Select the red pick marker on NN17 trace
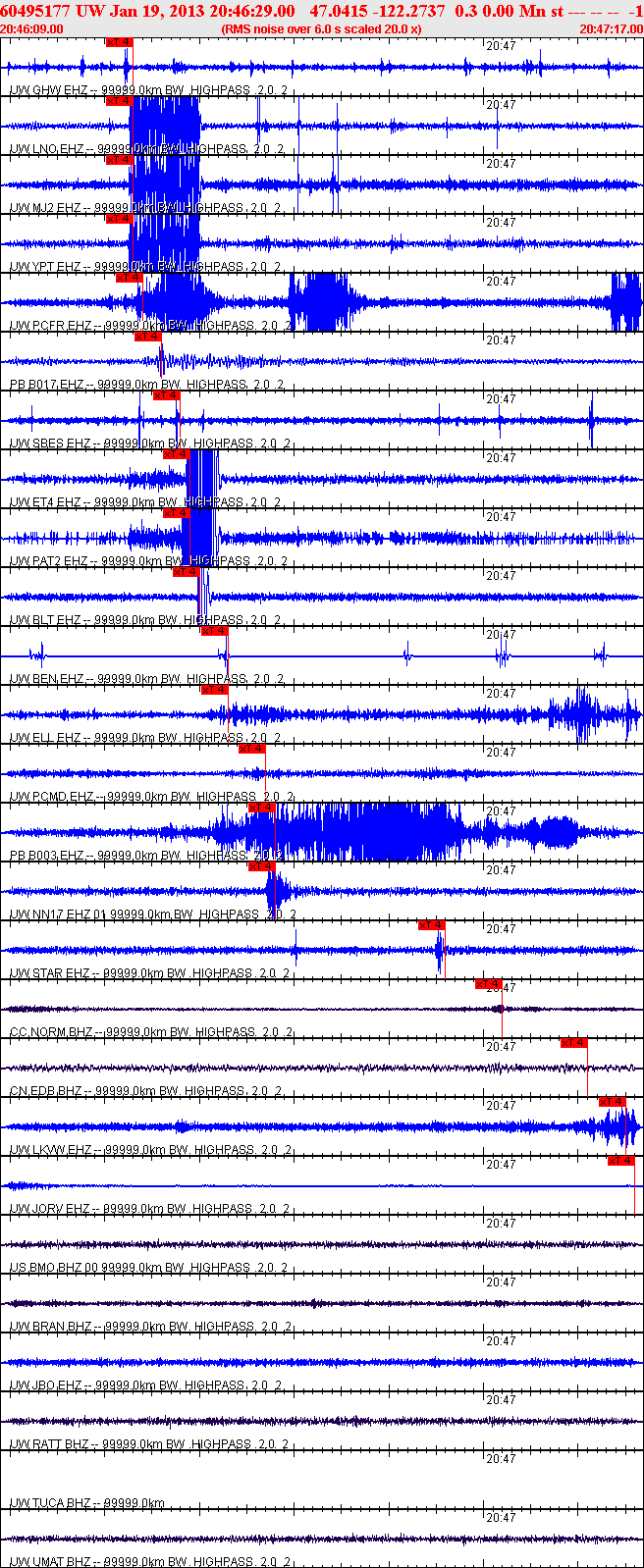Screen dimensions: 644x1568 261,866
